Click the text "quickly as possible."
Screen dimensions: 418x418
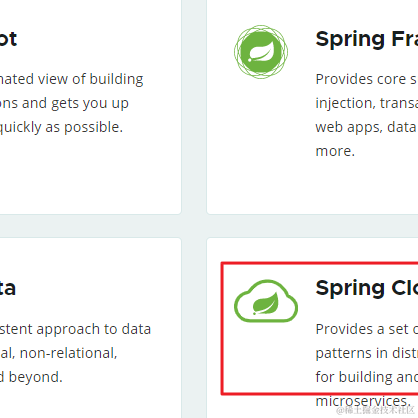point(61,127)
